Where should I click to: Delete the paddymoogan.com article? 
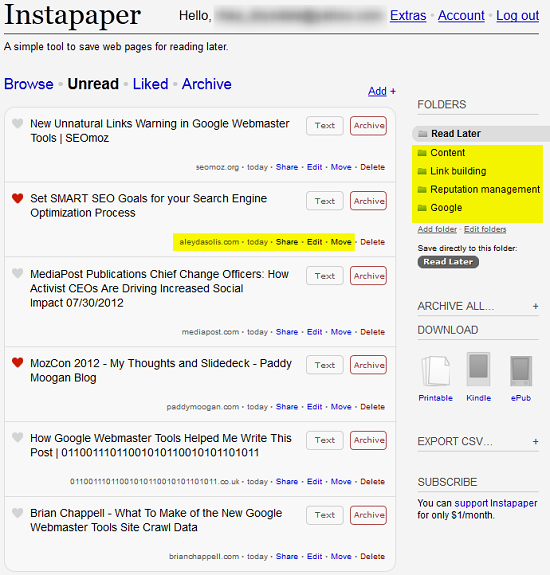(x=373, y=407)
